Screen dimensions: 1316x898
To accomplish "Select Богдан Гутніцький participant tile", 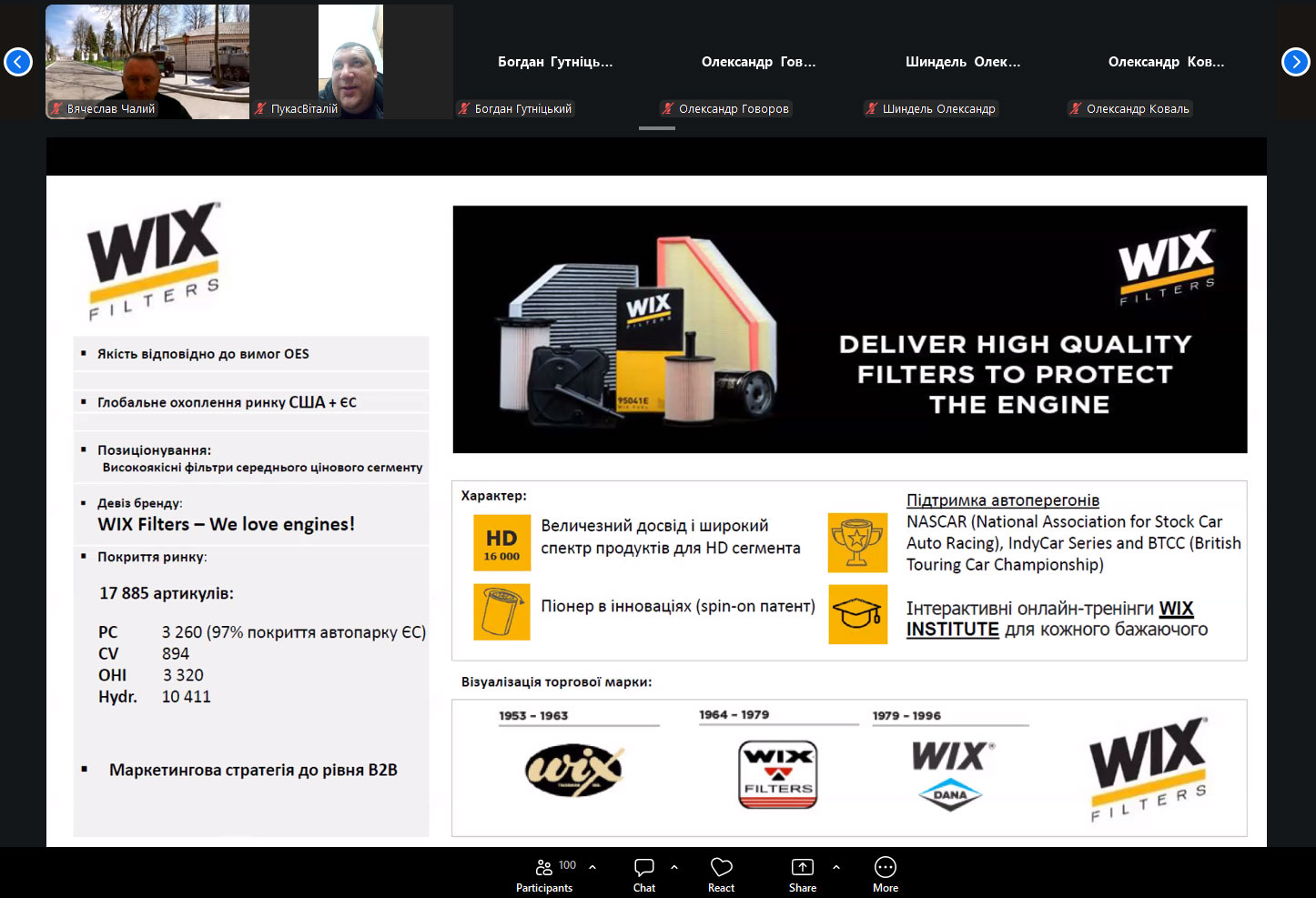I will [555, 62].
